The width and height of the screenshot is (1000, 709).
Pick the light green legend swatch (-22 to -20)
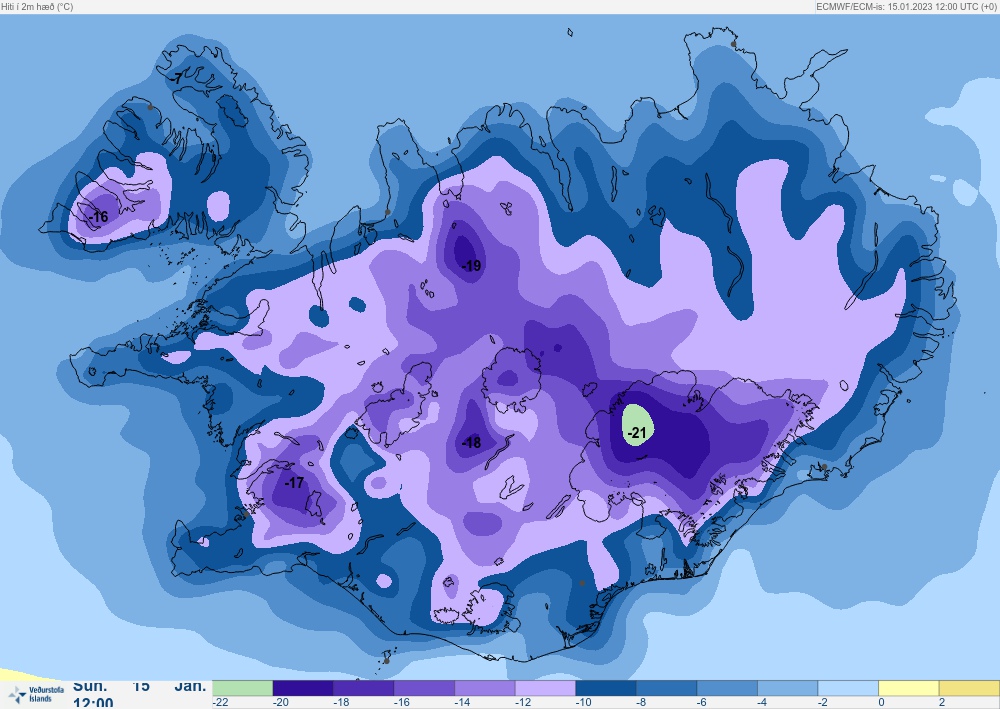click(242, 688)
